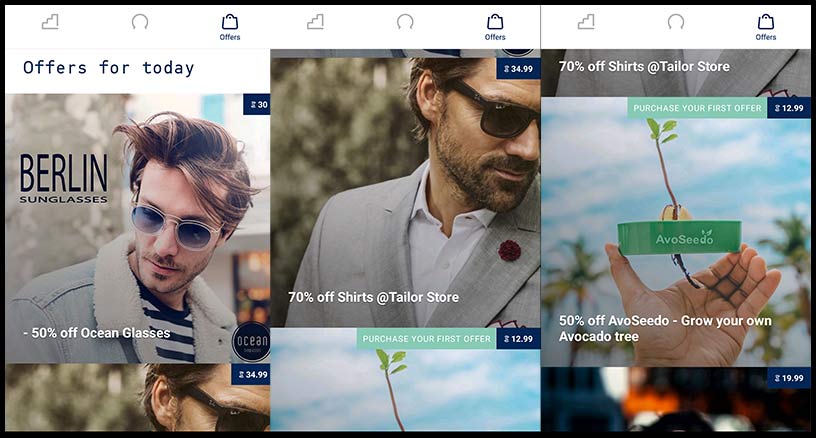
Task: Open the partially shown shirts card in the left screen
Action: pos(137,397)
